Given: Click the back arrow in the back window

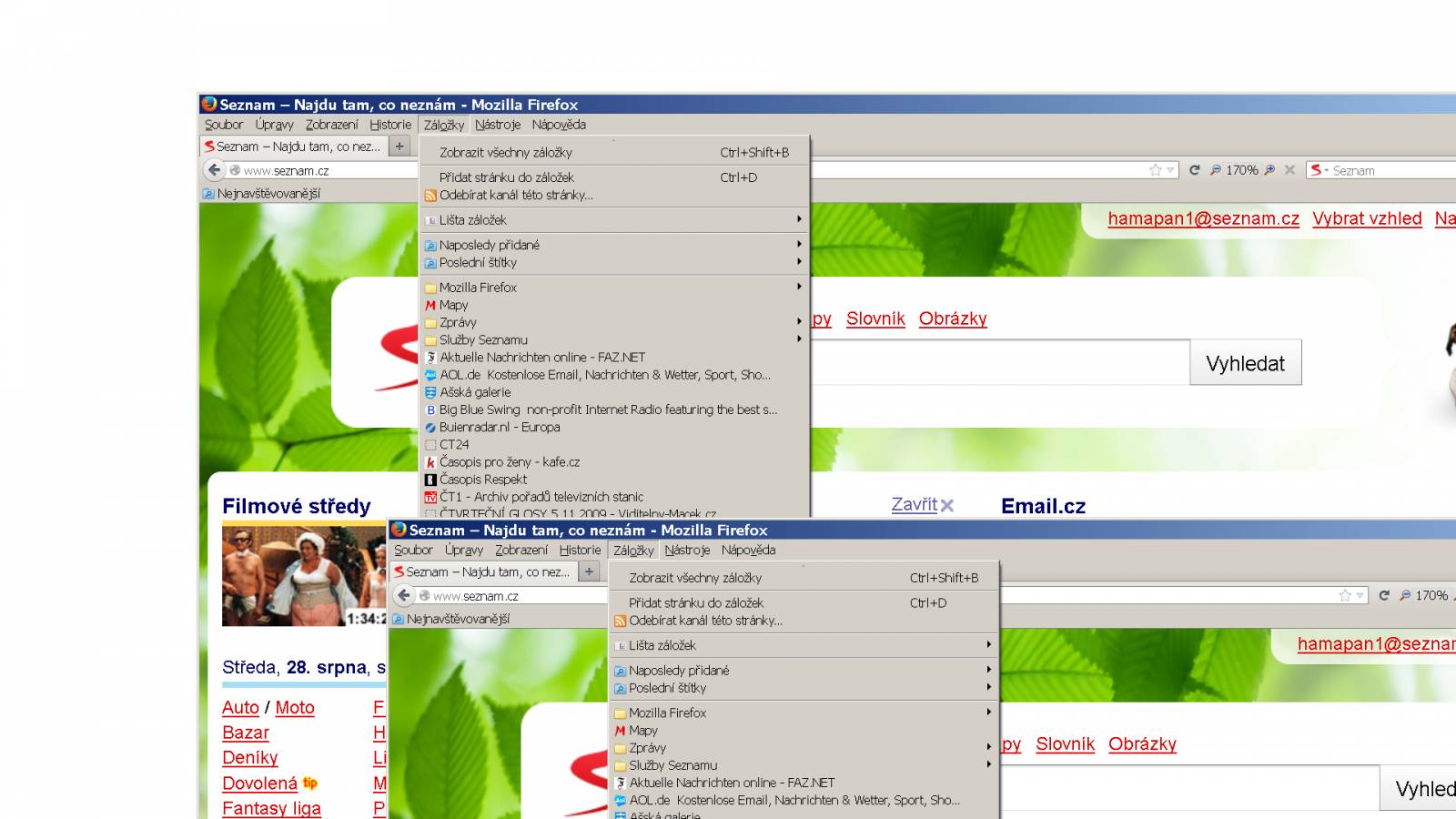Looking at the screenshot, I should 214,169.
